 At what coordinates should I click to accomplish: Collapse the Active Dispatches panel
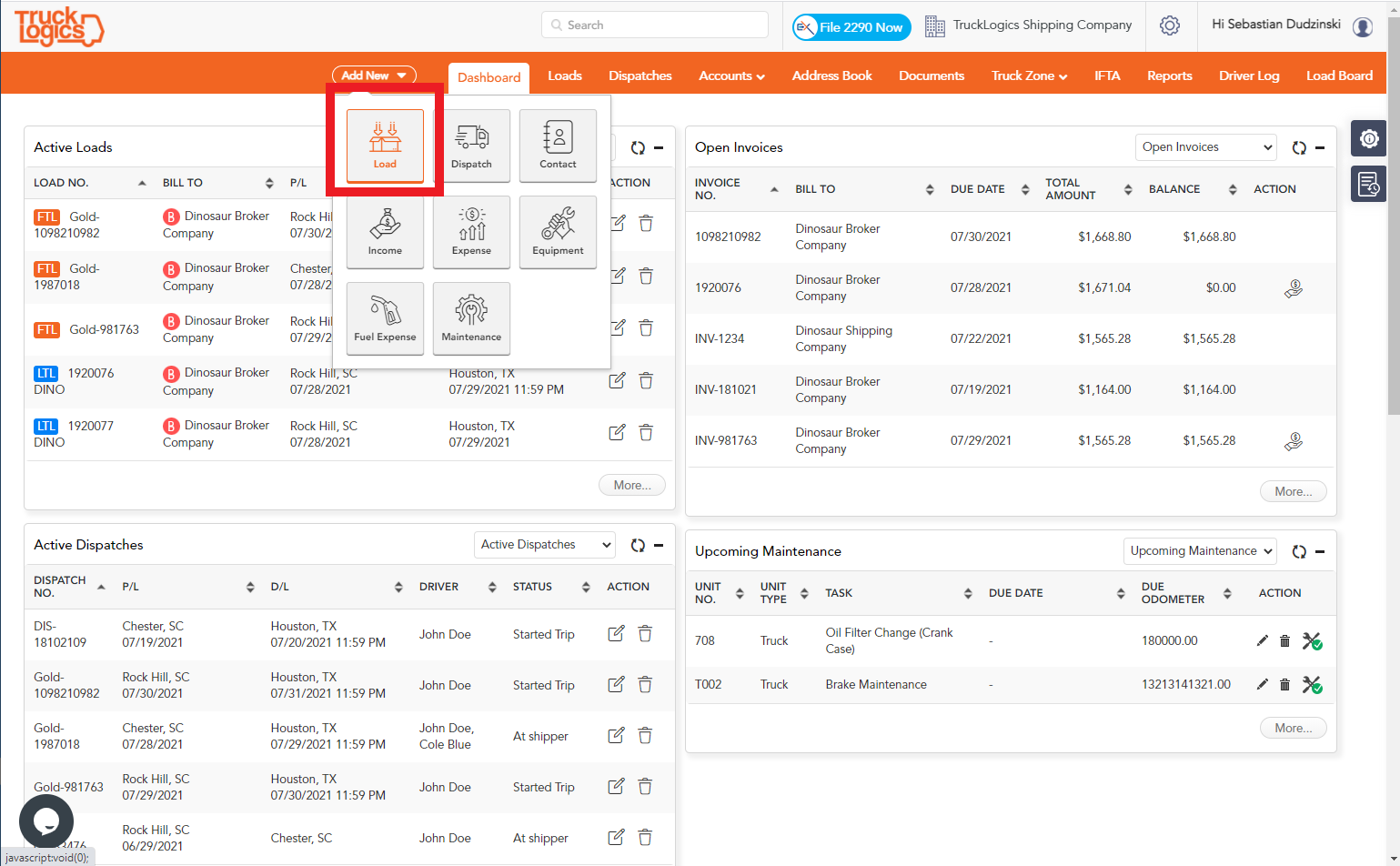tap(659, 545)
